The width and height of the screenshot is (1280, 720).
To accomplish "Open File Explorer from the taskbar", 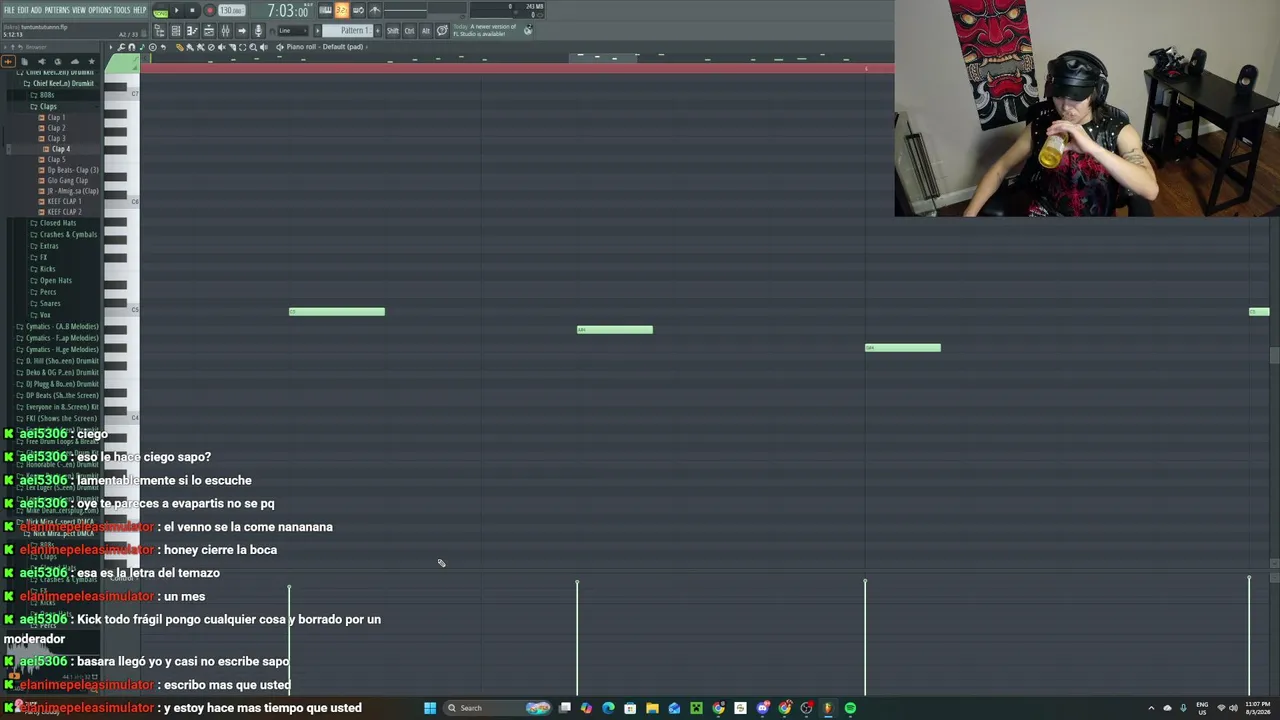I will coord(652,708).
